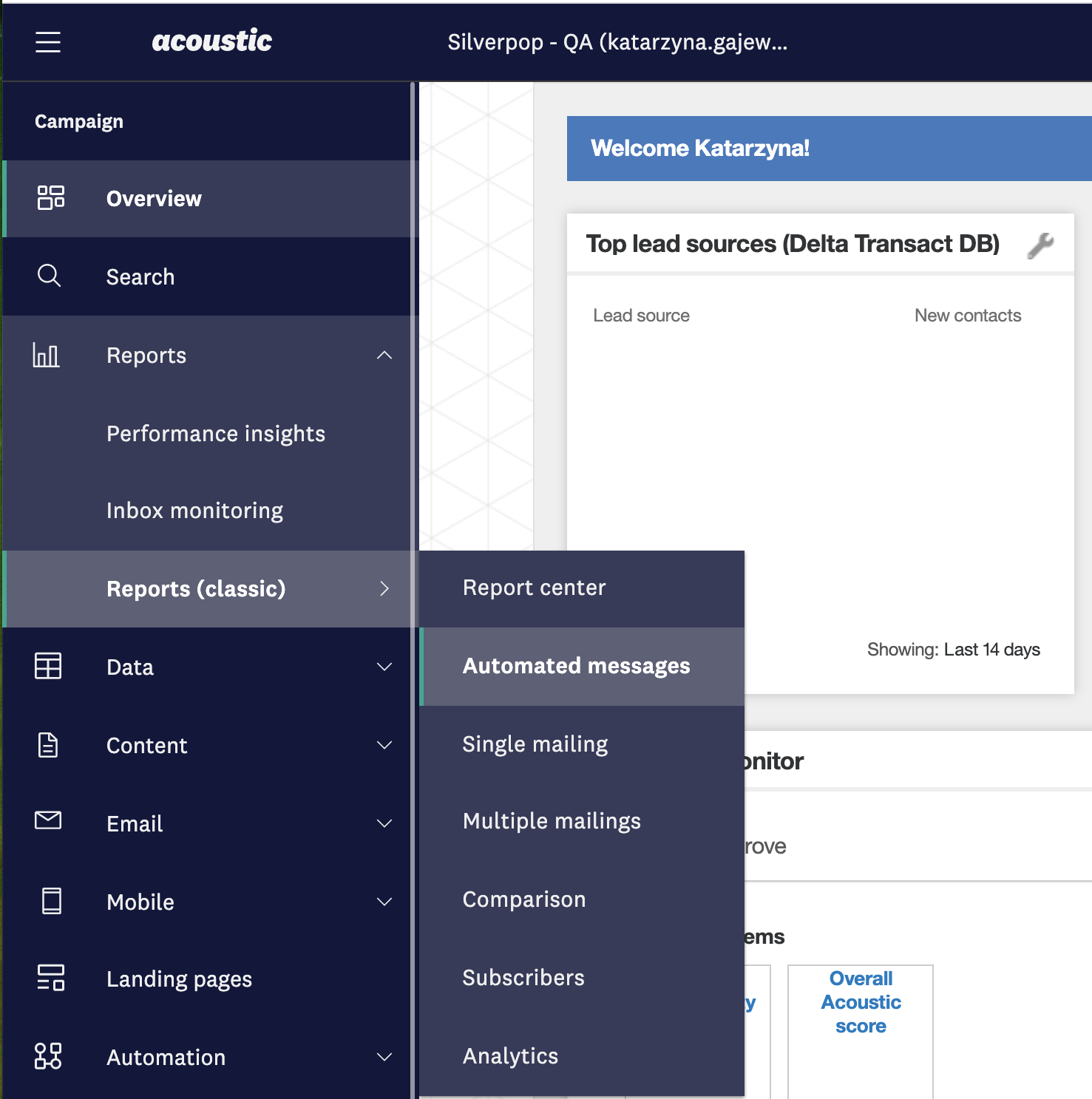Choose Single mailing report
Screen dimensions: 1092x1099
click(x=582, y=744)
